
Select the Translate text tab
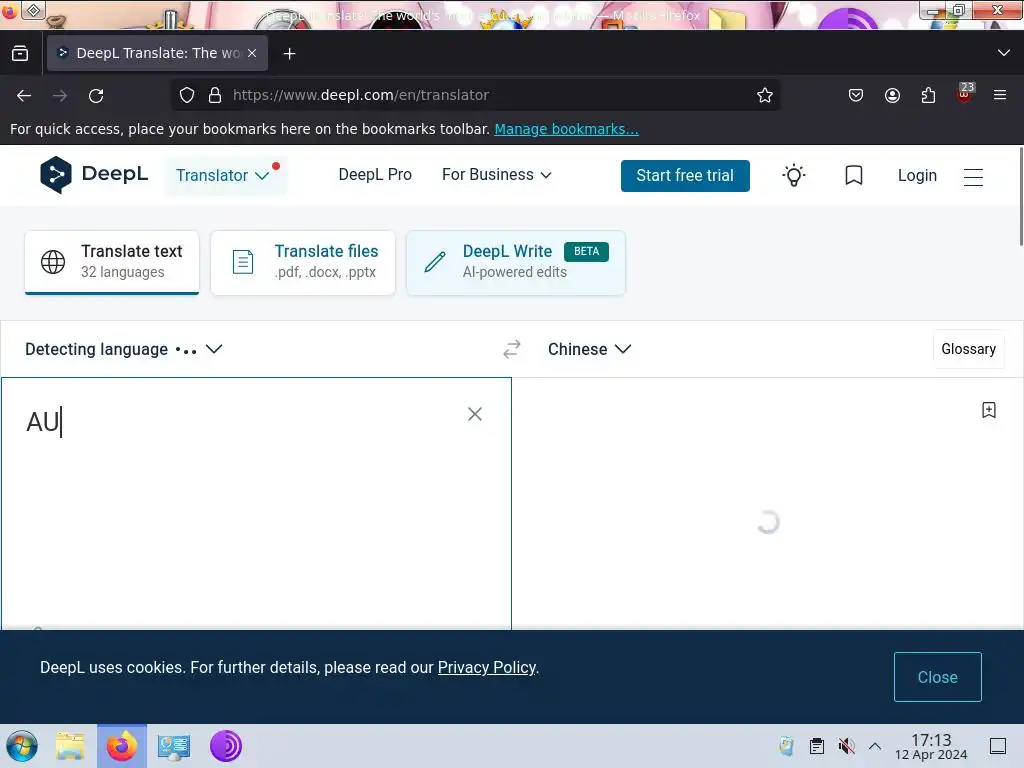point(112,263)
